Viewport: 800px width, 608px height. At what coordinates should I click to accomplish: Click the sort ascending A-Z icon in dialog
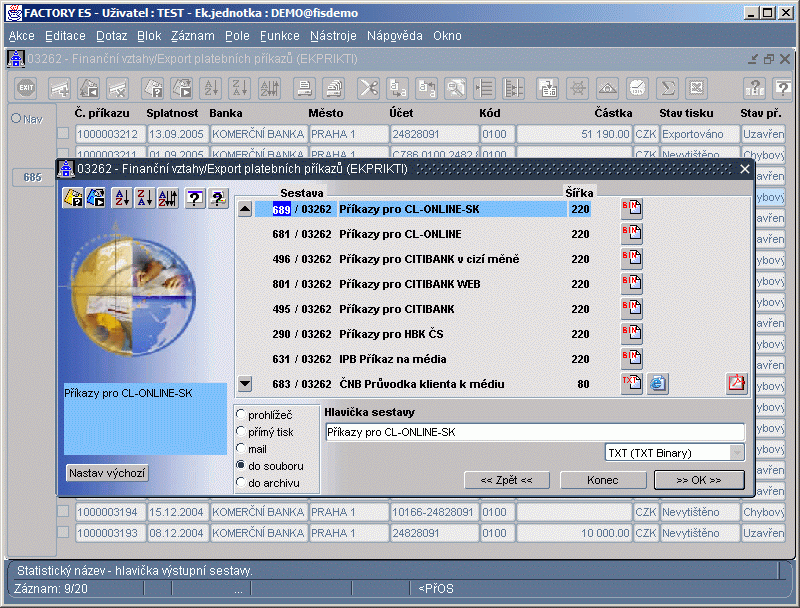pyautogui.click(x=122, y=198)
